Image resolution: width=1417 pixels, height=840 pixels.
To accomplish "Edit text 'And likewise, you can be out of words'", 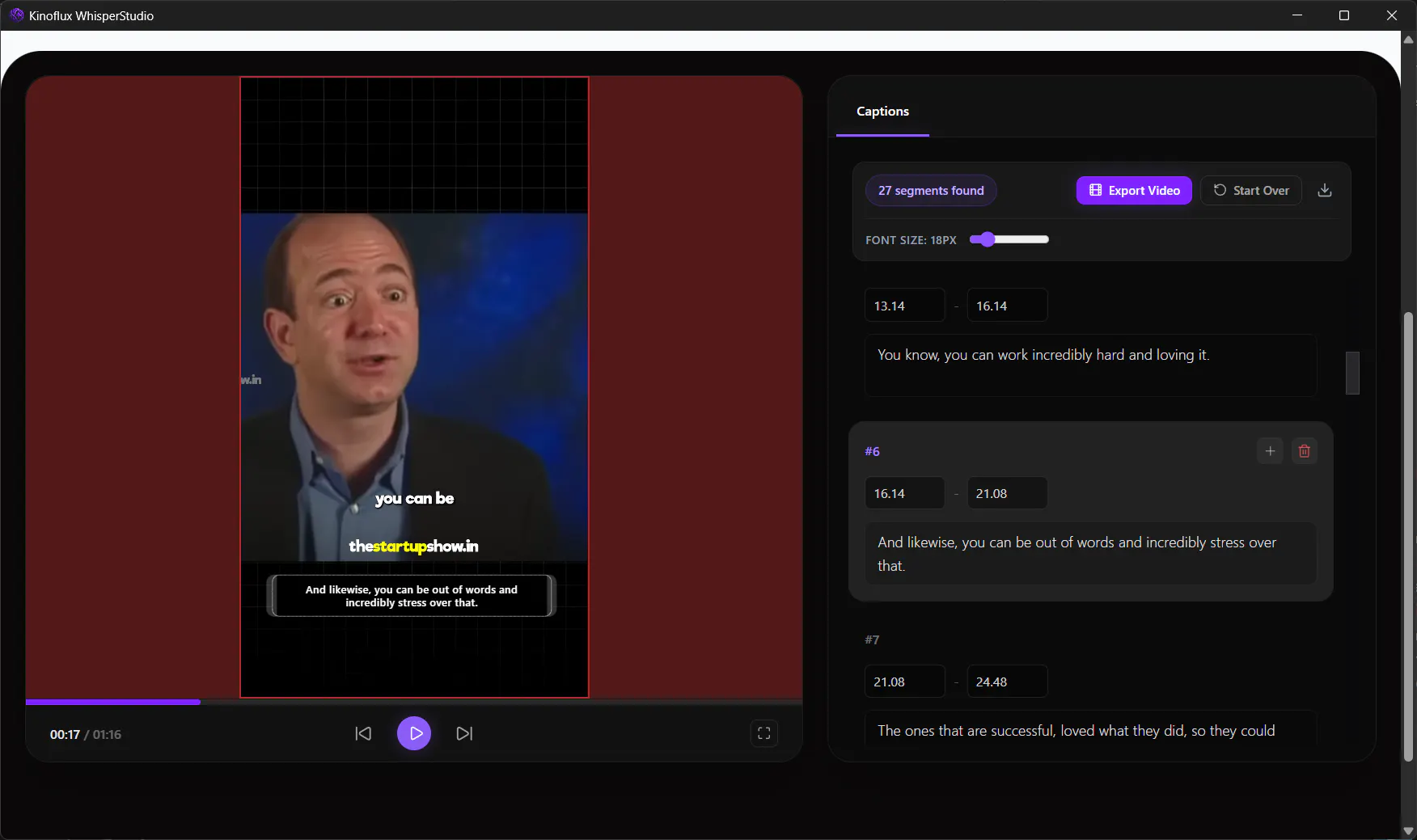I will [1090, 554].
